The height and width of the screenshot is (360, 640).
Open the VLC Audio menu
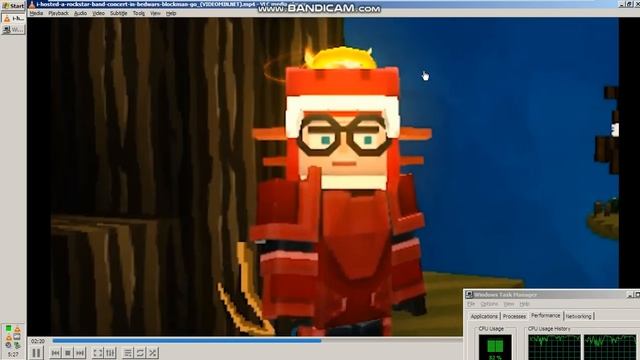80,13
